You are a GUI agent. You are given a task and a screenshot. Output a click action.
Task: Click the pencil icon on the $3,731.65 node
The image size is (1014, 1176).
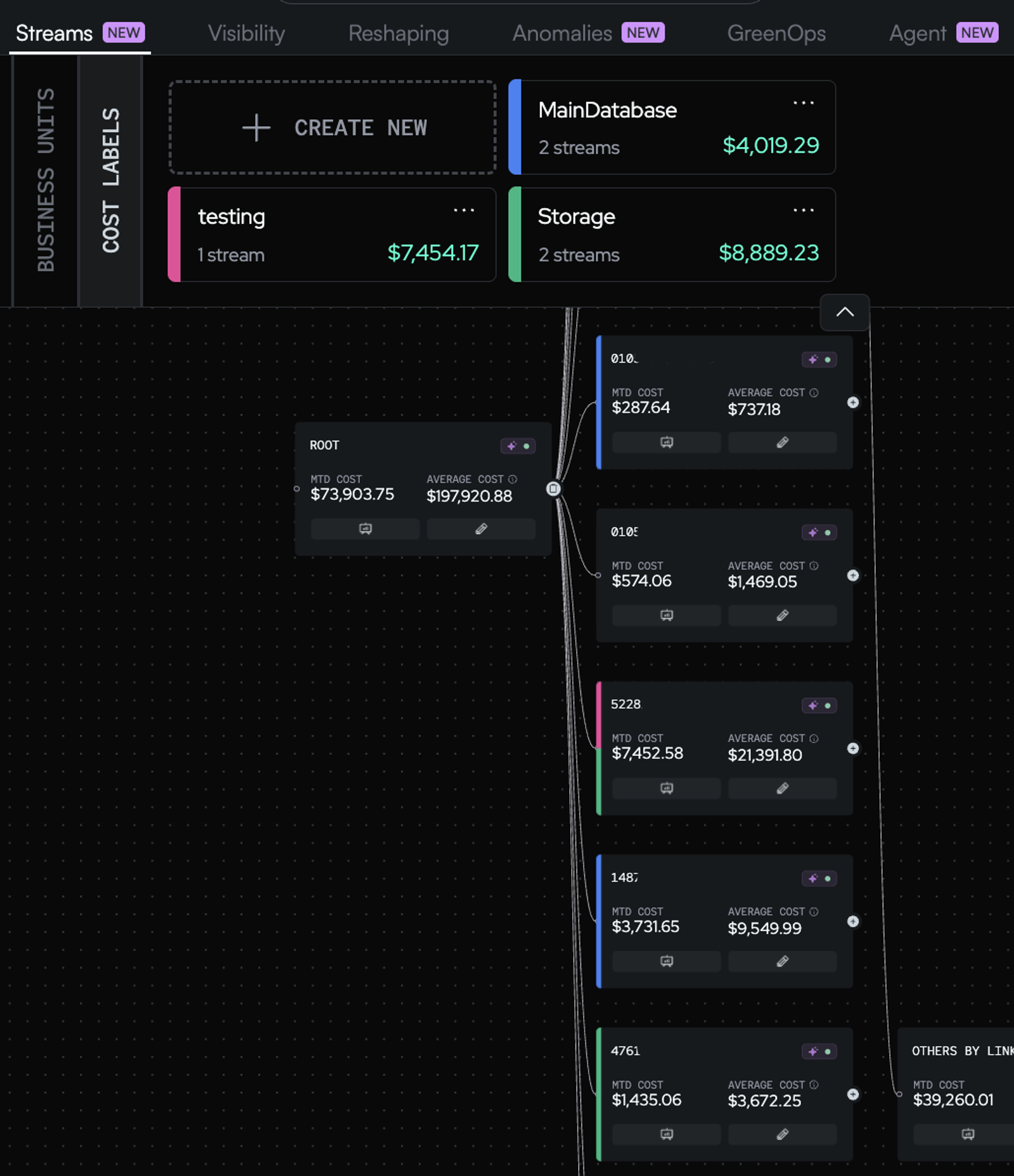coord(783,962)
